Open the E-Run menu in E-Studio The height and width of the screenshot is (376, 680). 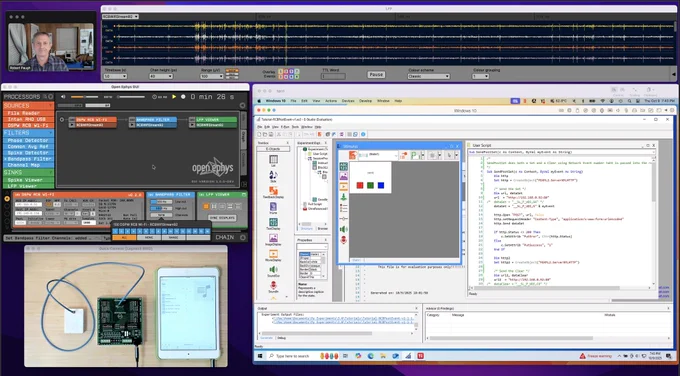(x=285, y=127)
